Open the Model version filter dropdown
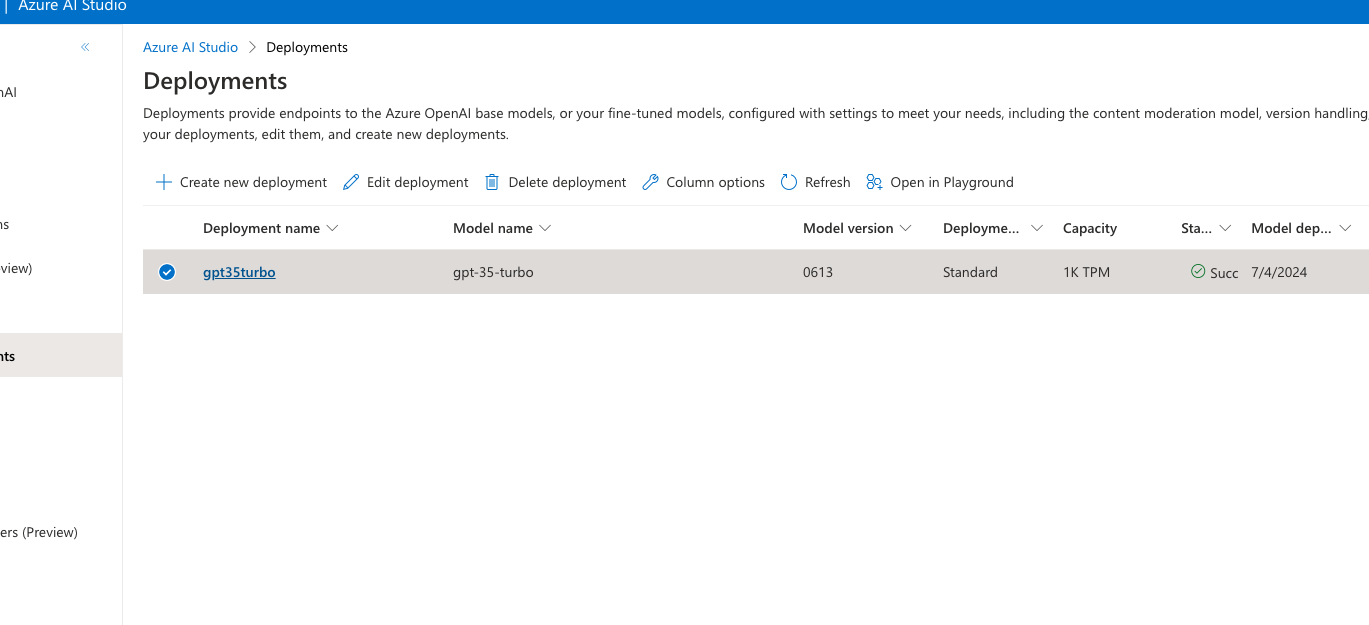 [907, 228]
